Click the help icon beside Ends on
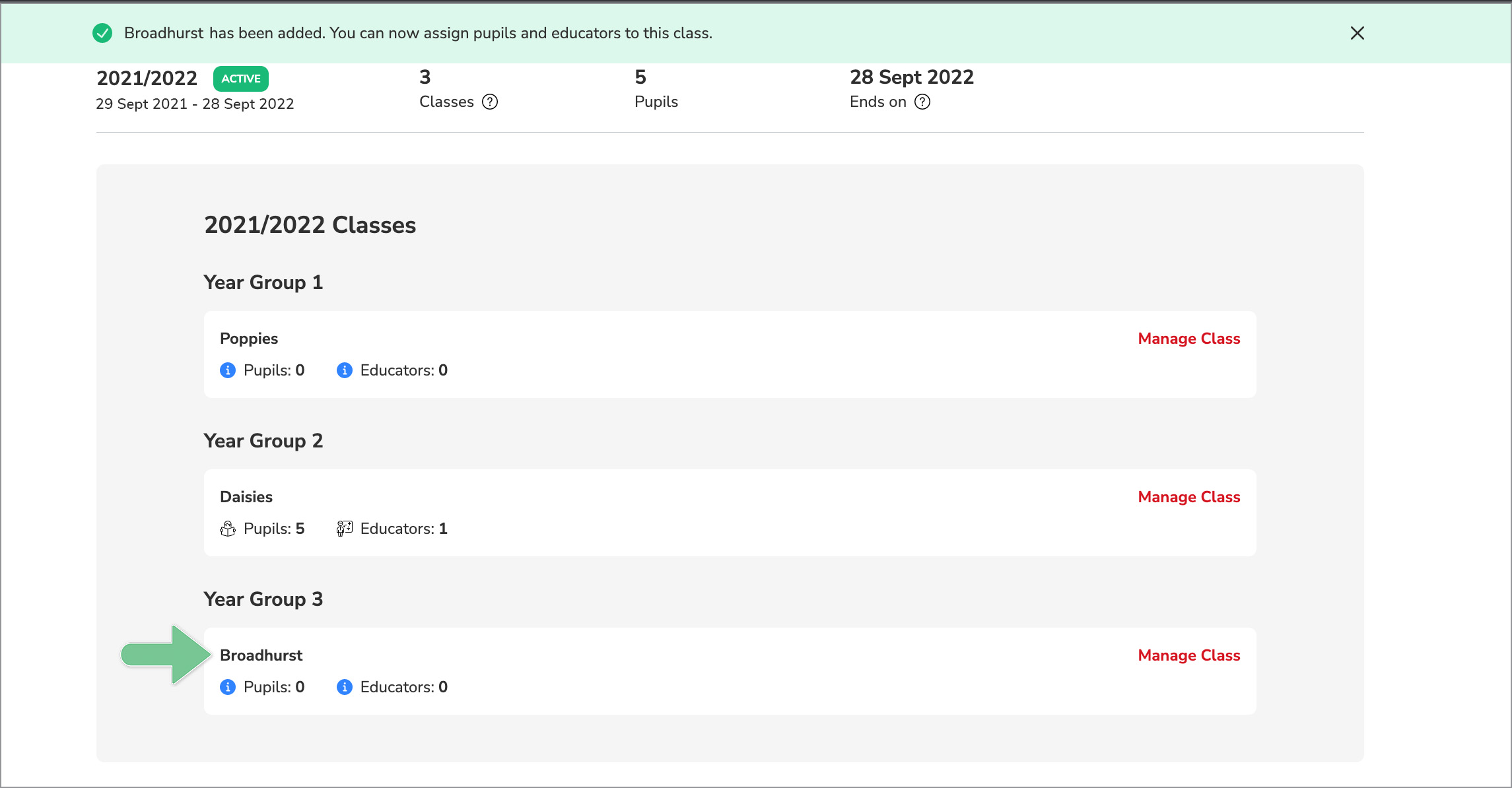Image resolution: width=1512 pixels, height=788 pixels. click(922, 102)
